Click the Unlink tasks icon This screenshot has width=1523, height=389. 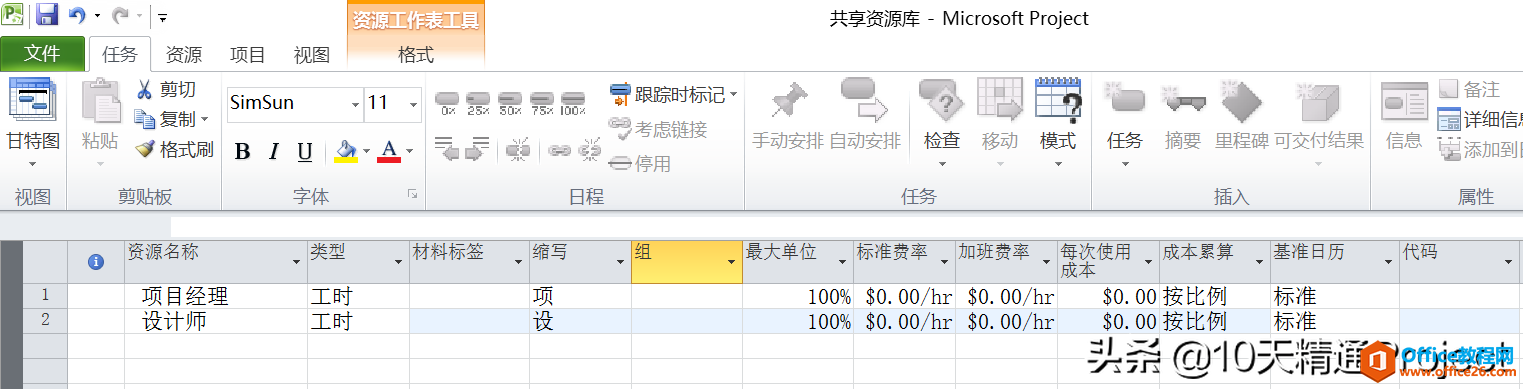coord(590,150)
